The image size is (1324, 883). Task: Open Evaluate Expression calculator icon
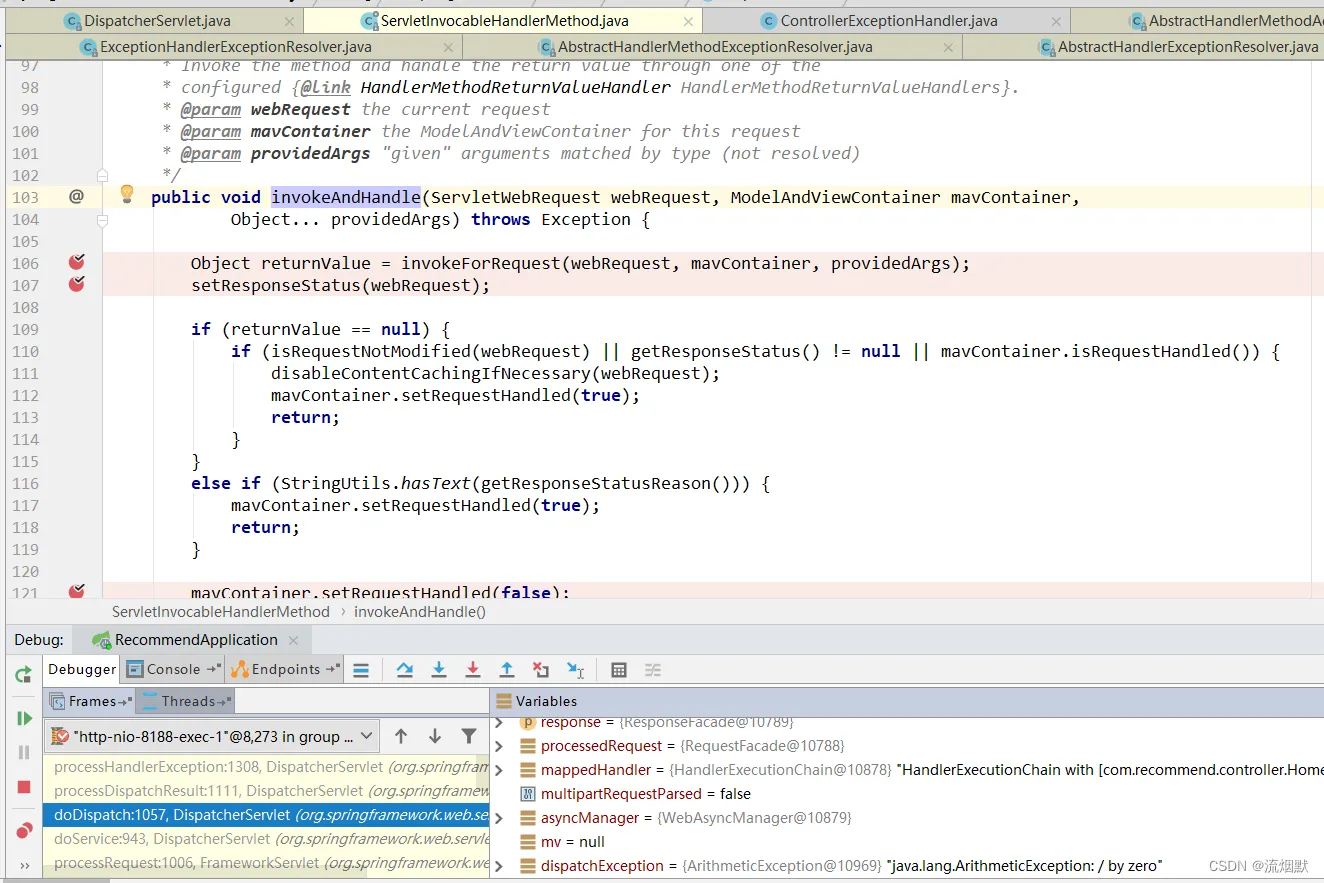tap(619, 670)
